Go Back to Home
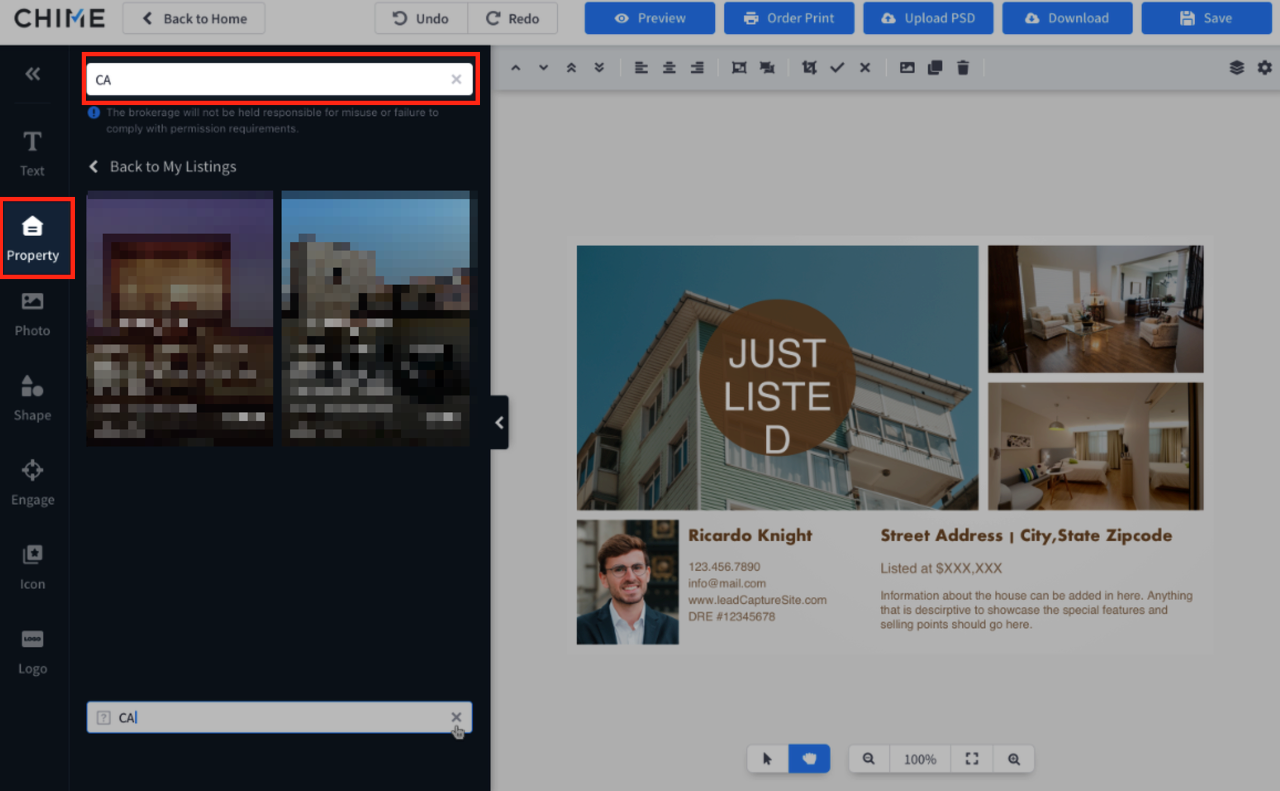 tap(194, 18)
